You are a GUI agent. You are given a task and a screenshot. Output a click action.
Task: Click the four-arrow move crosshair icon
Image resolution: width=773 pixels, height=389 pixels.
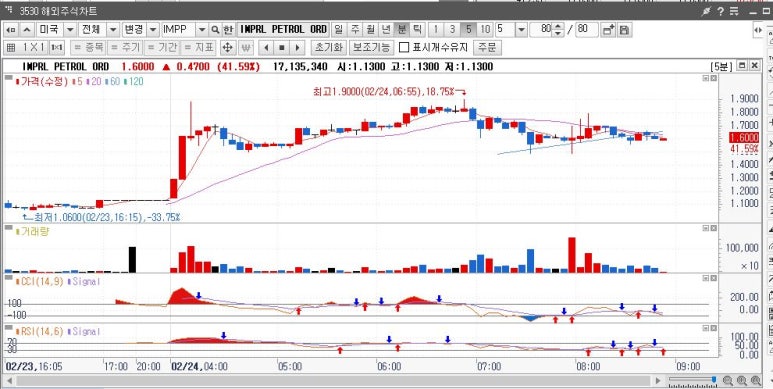(x=227, y=48)
